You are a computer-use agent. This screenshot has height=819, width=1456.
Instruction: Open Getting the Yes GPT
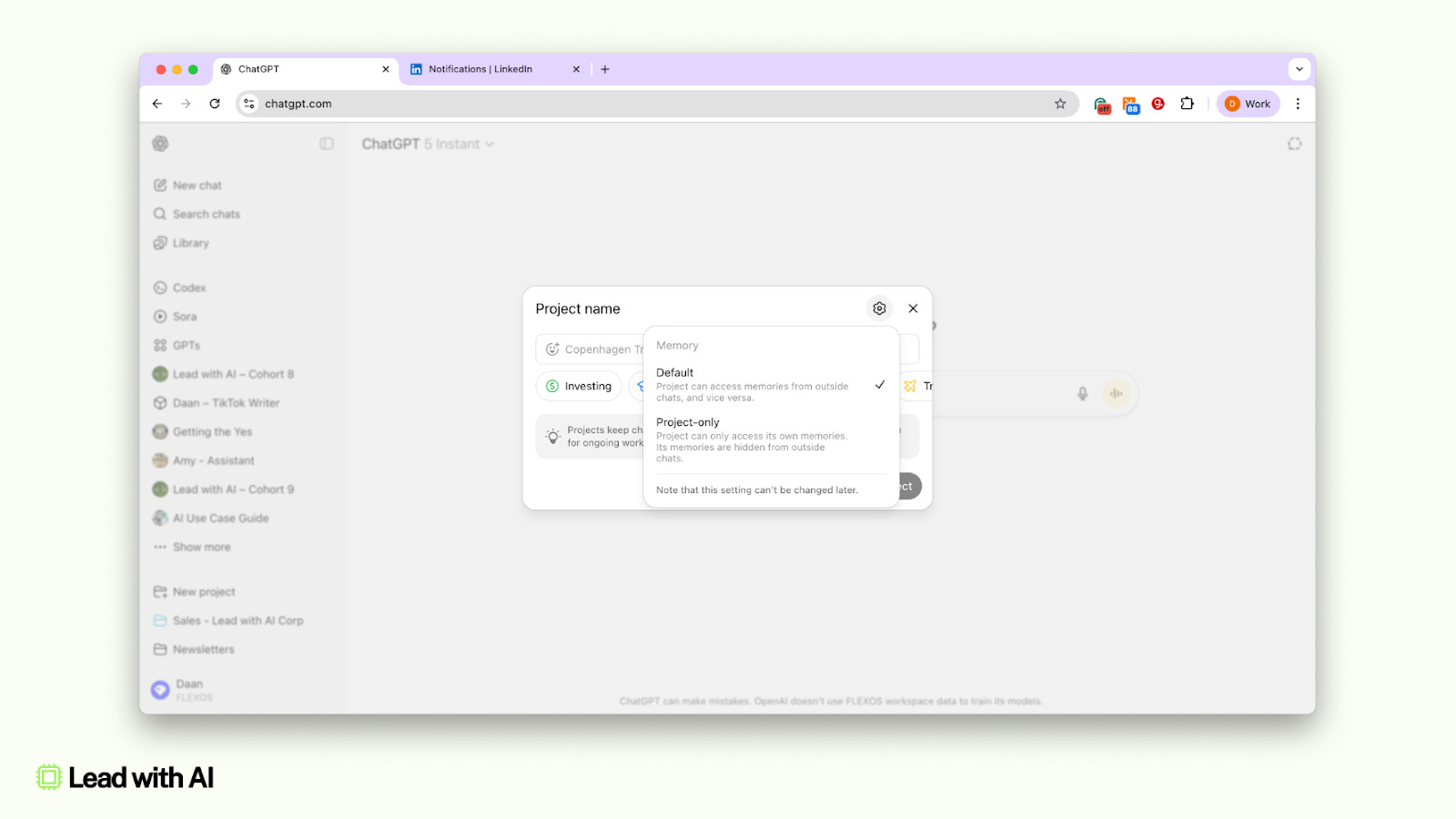(203, 432)
